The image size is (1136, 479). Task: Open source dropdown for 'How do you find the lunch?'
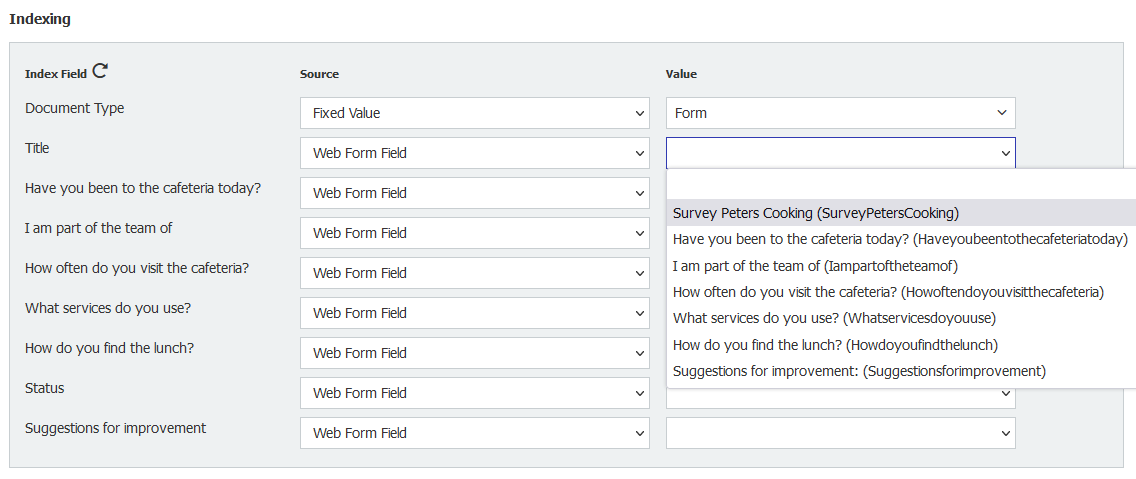pyautogui.click(x=474, y=353)
